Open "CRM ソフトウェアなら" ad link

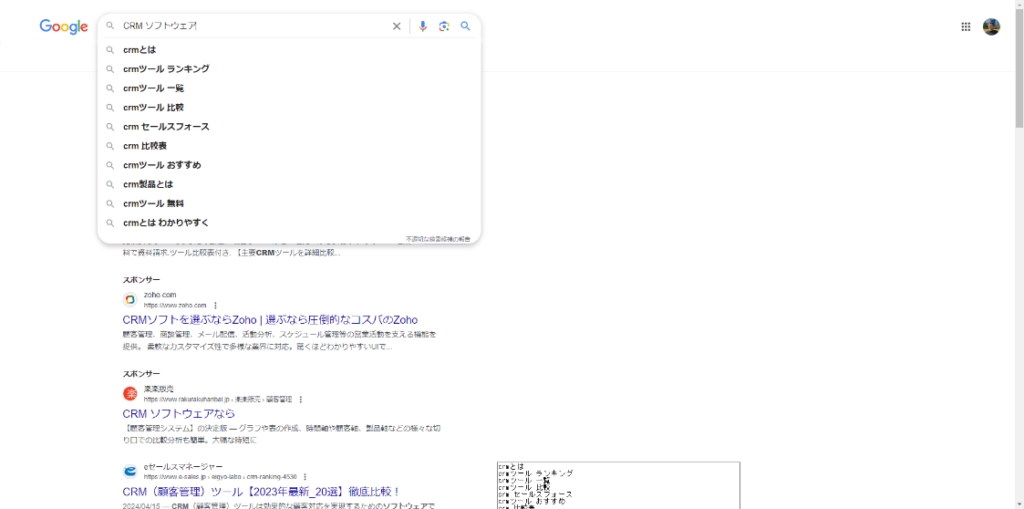(x=179, y=414)
